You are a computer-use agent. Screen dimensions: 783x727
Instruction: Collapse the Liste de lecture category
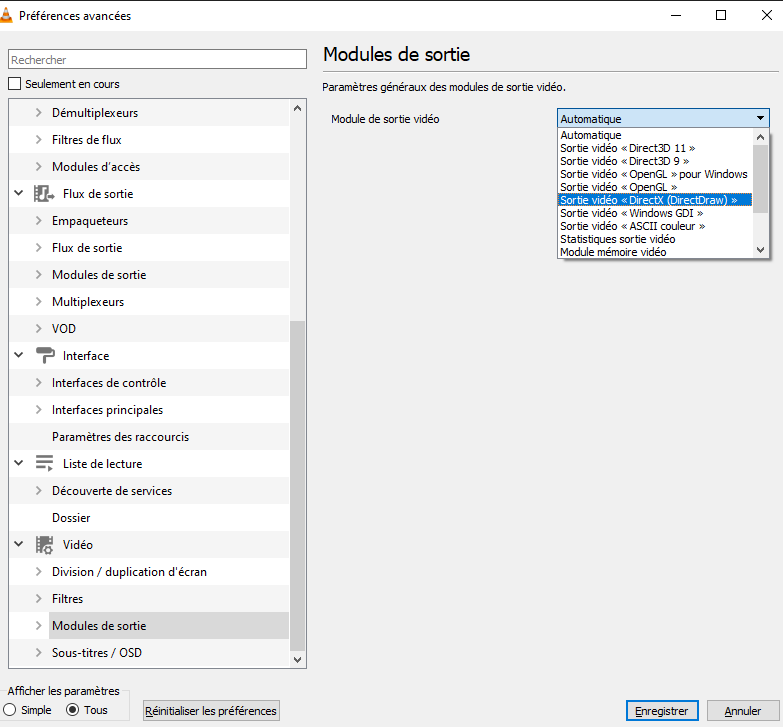[18, 463]
